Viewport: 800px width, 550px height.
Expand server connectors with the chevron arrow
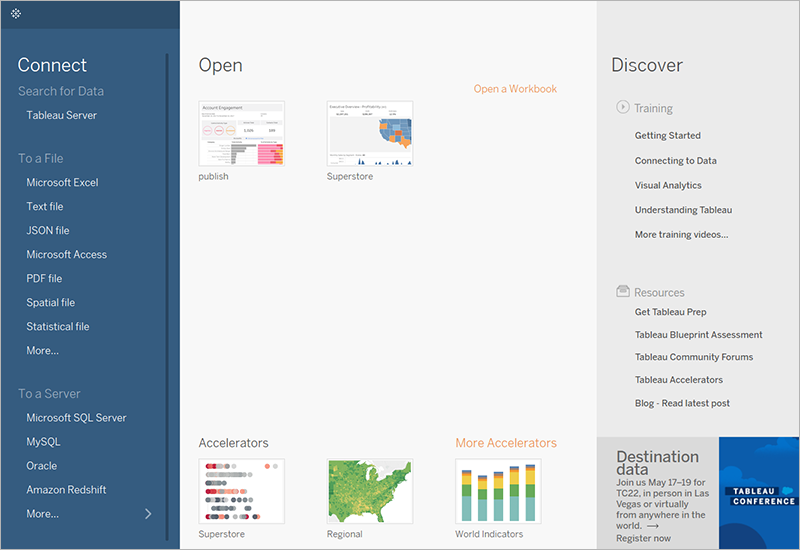coord(148,514)
